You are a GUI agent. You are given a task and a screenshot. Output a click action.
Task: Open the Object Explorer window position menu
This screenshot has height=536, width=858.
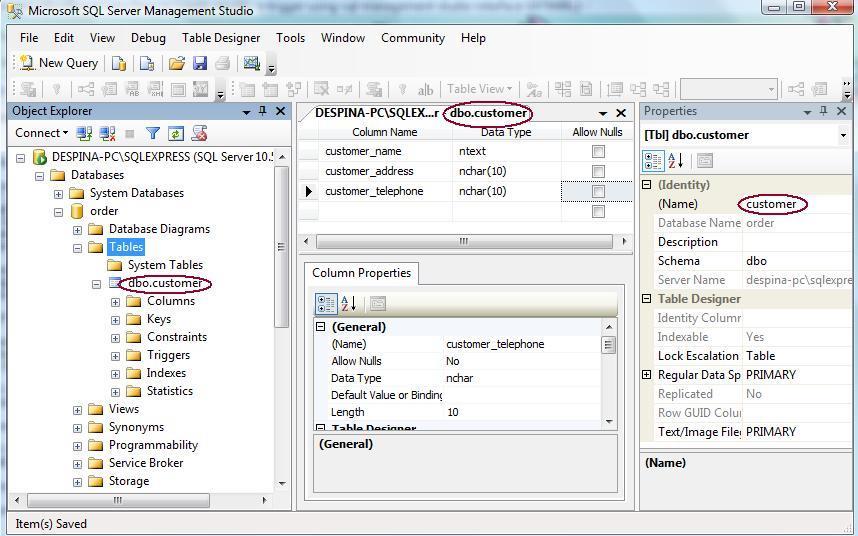(x=246, y=112)
